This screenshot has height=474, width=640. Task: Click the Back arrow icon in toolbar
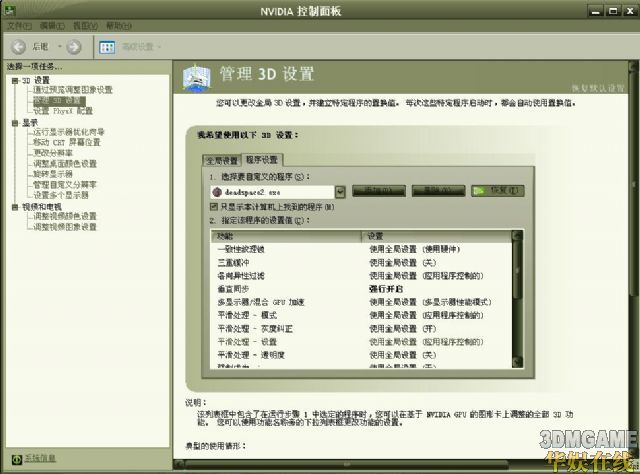18,47
